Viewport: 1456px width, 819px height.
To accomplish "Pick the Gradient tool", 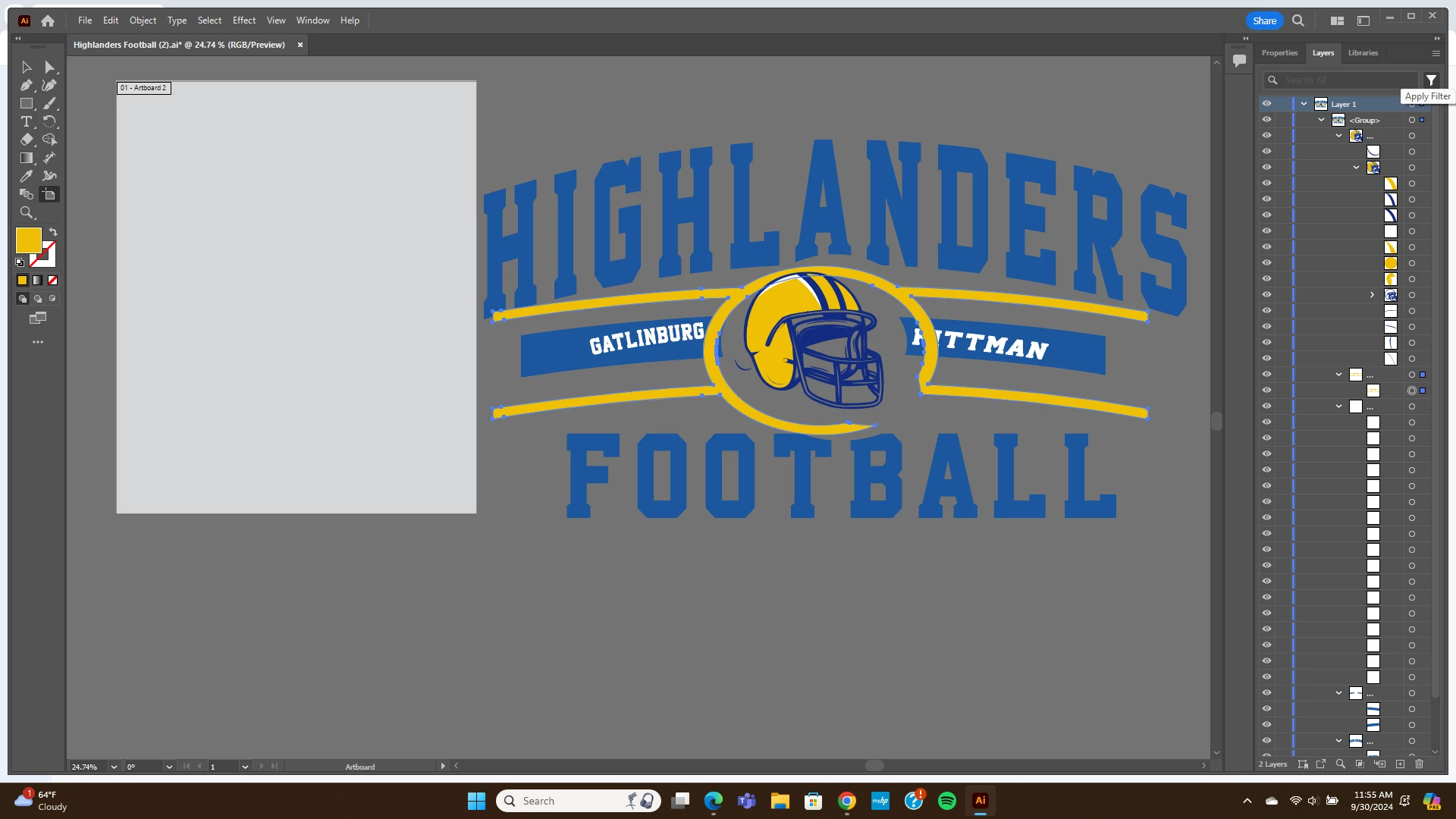I will pos(27,158).
